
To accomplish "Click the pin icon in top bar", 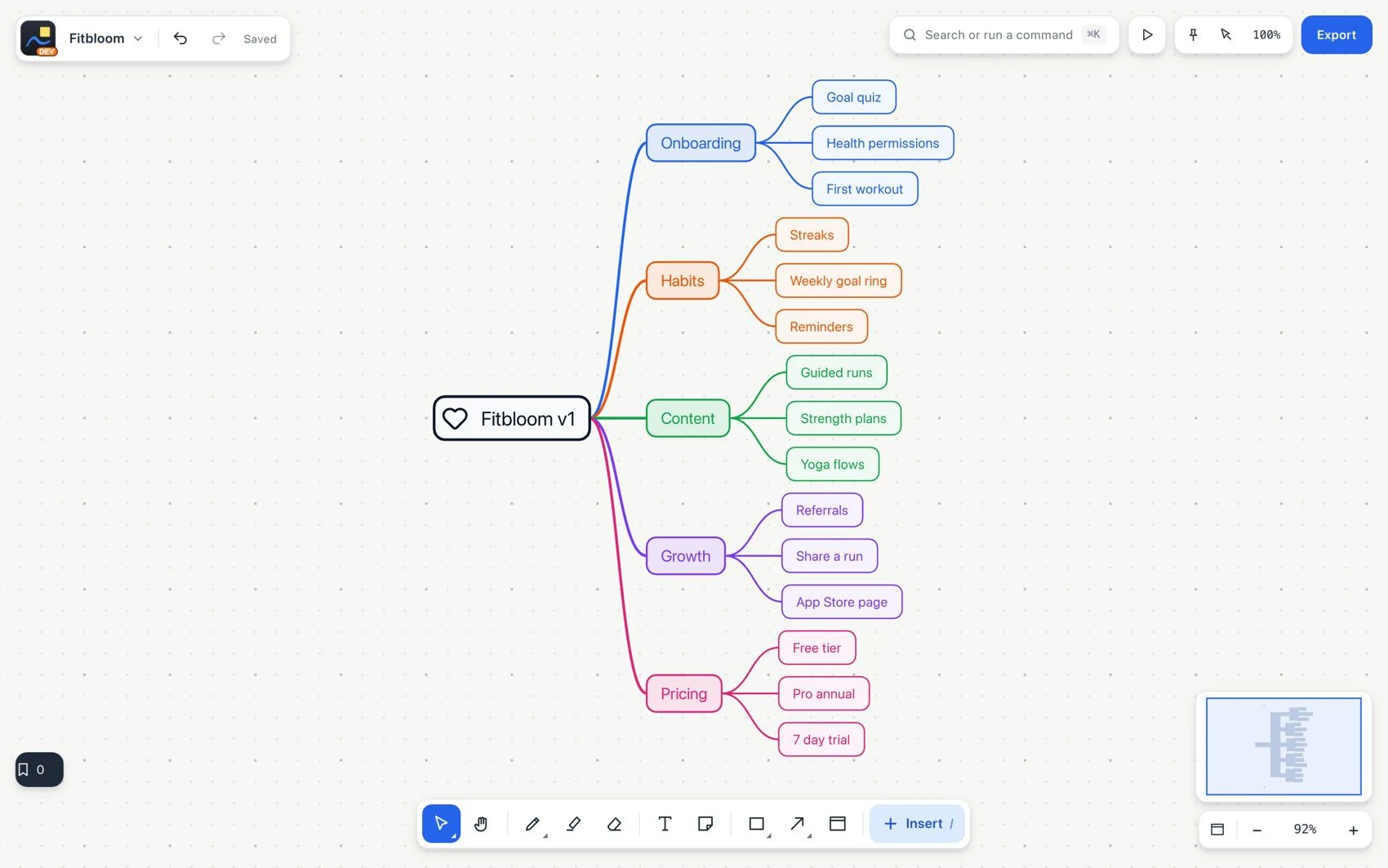I will [x=1193, y=34].
